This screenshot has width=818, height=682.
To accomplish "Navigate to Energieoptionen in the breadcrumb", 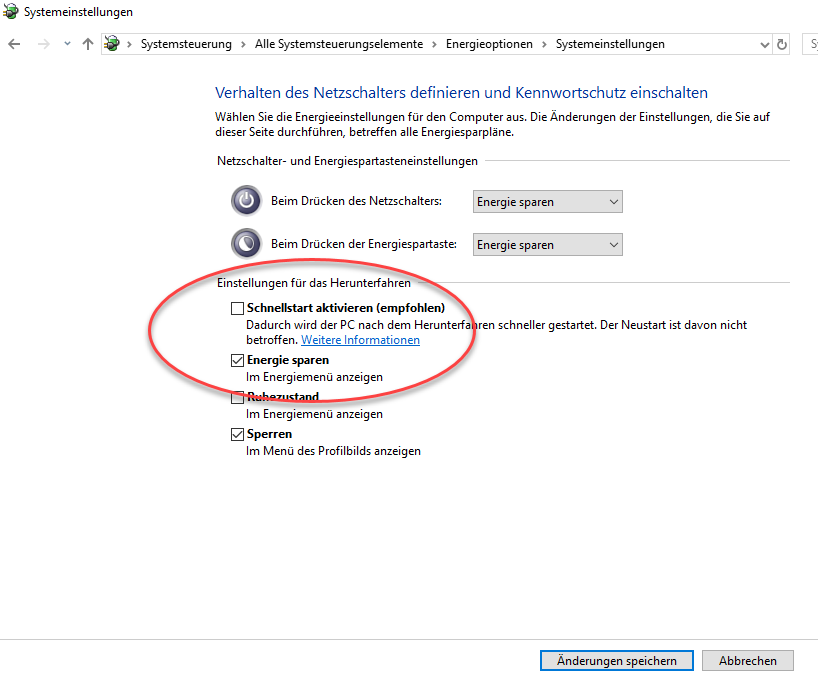I will tap(490, 44).
